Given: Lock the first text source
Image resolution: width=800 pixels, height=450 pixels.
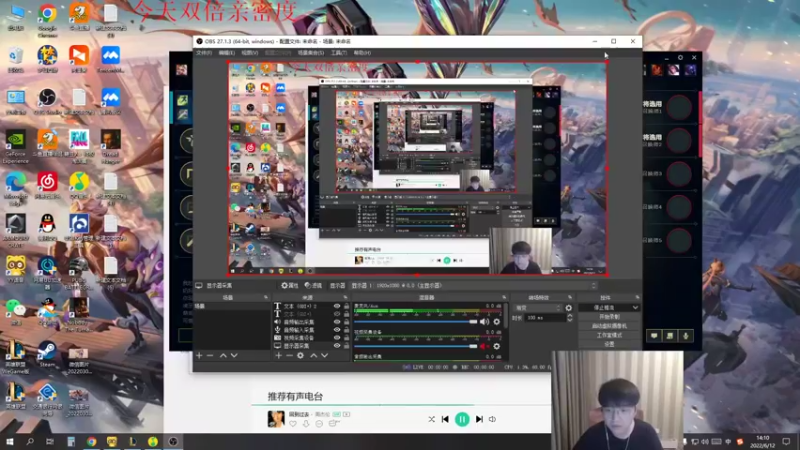Looking at the screenshot, I should coord(346,306).
